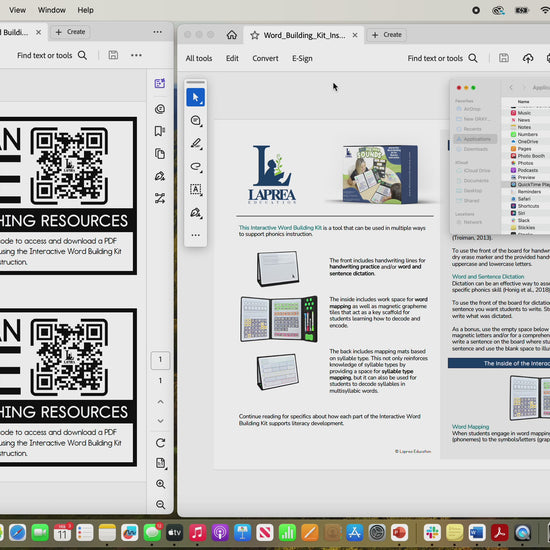Select the freehand Draw loop tool
The width and height of the screenshot is (550, 550).
pyautogui.click(x=195, y=166)
